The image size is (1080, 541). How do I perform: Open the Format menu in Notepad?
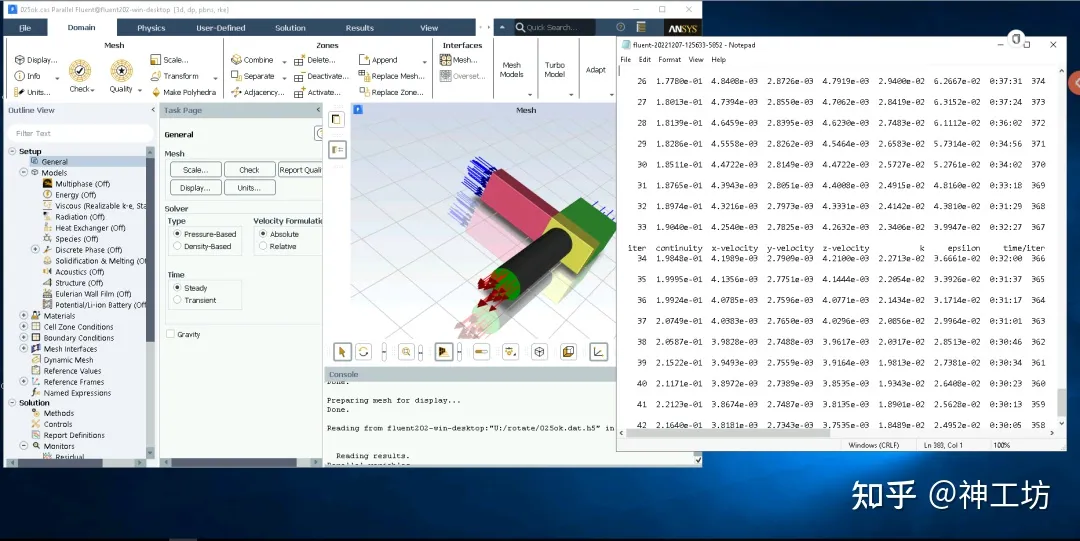pyautogui.click(x=669, y=60)
